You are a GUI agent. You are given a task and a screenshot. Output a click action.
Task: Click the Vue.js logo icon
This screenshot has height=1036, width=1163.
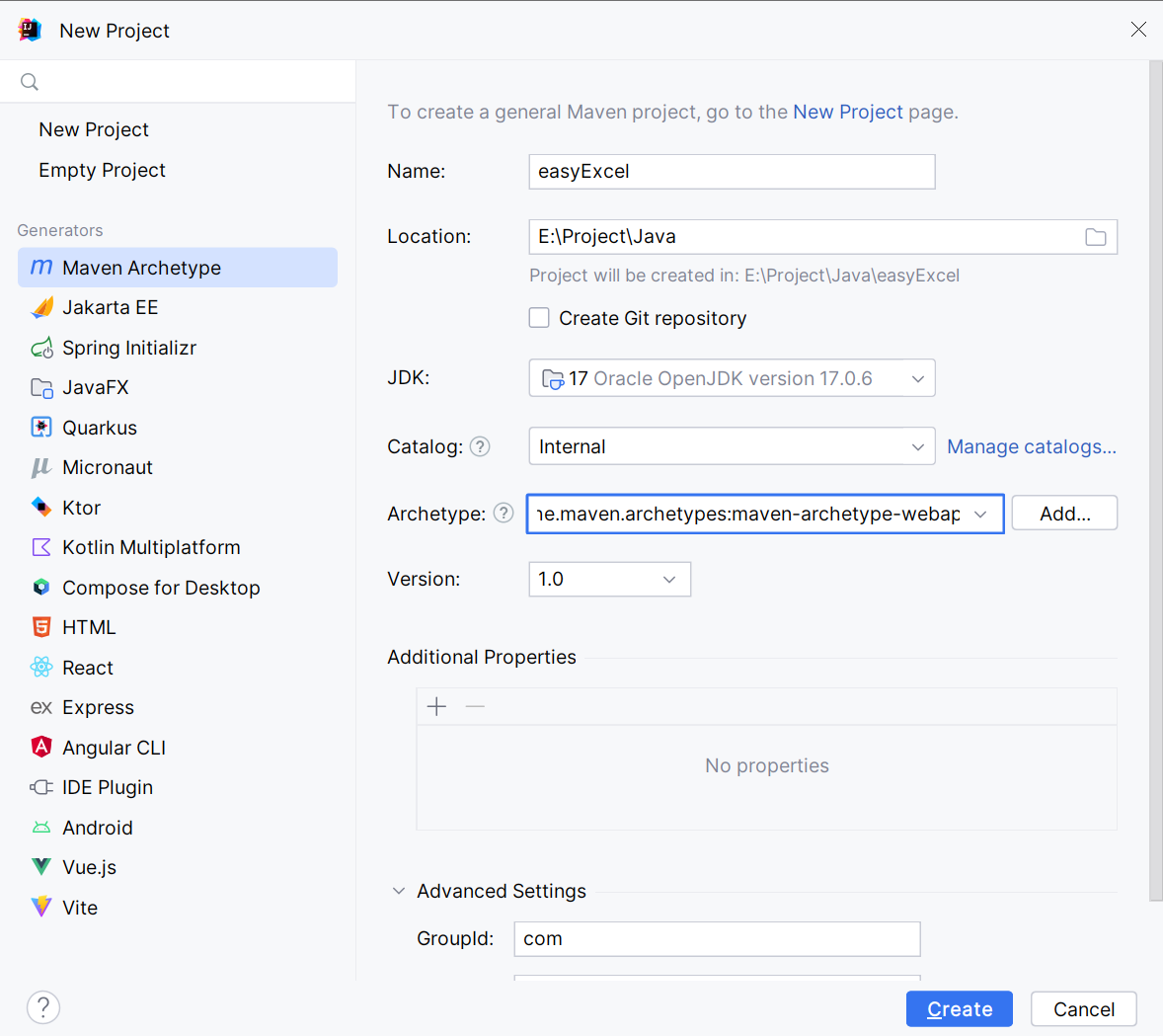(41, 867)
